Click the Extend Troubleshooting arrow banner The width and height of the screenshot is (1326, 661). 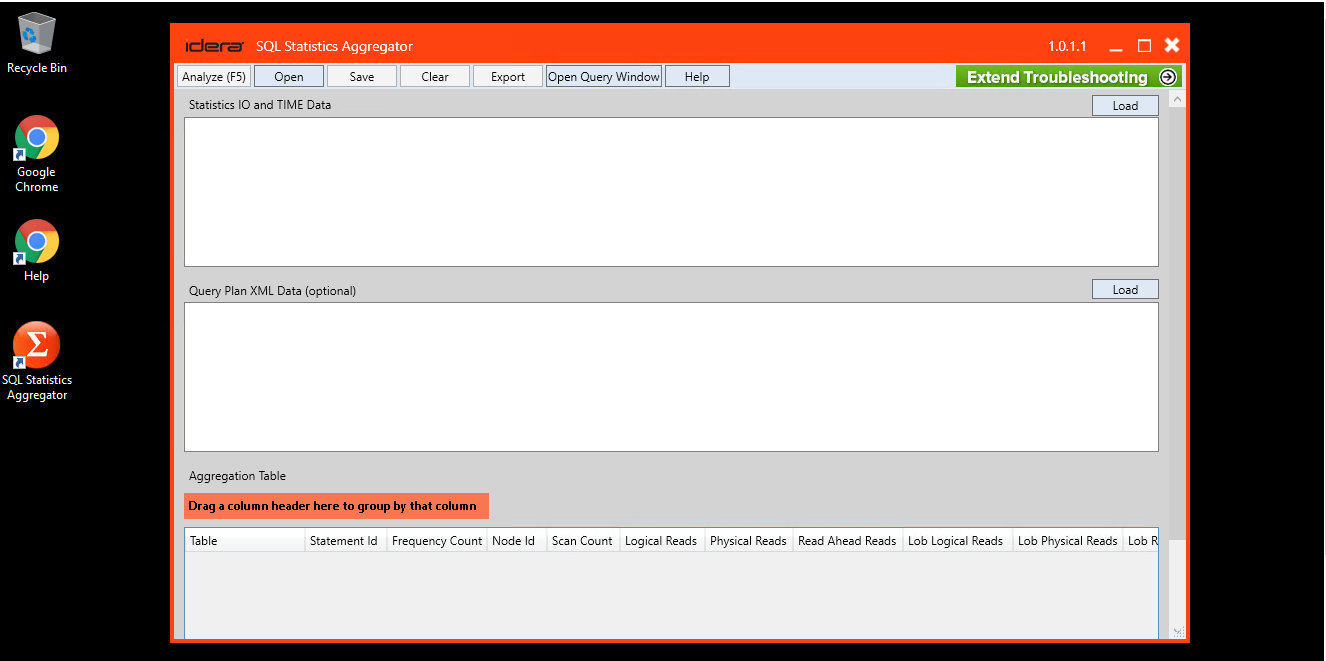pos(1068,77)
